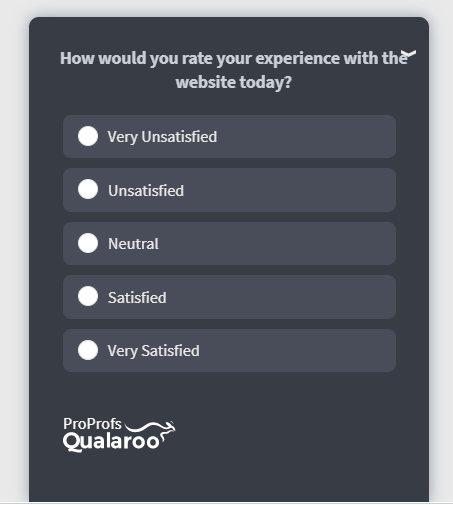Select the Very Unsatisfied radio circle
Screen dimensions: 453x505
pyautogui.click(x=88, y=136)
